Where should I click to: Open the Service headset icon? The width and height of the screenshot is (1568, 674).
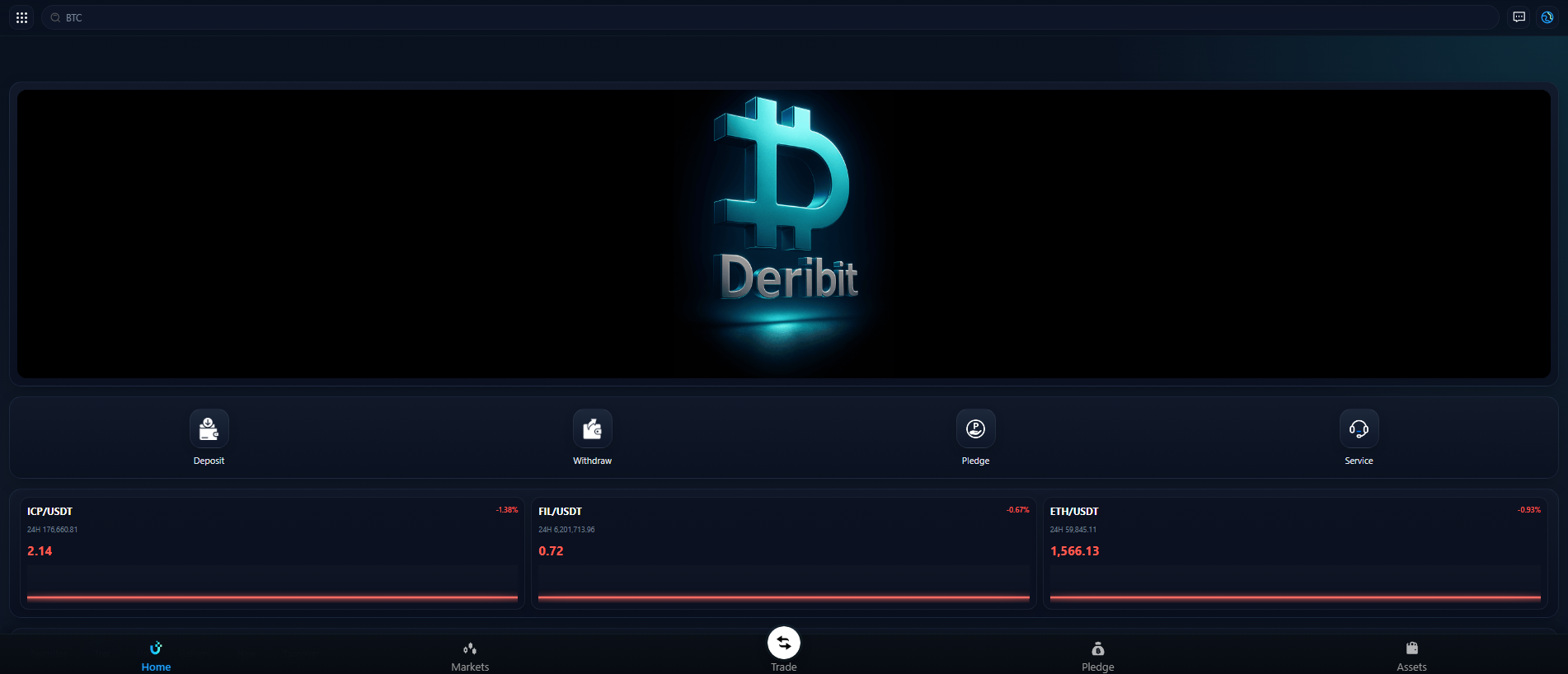(x=1359, y=428)
